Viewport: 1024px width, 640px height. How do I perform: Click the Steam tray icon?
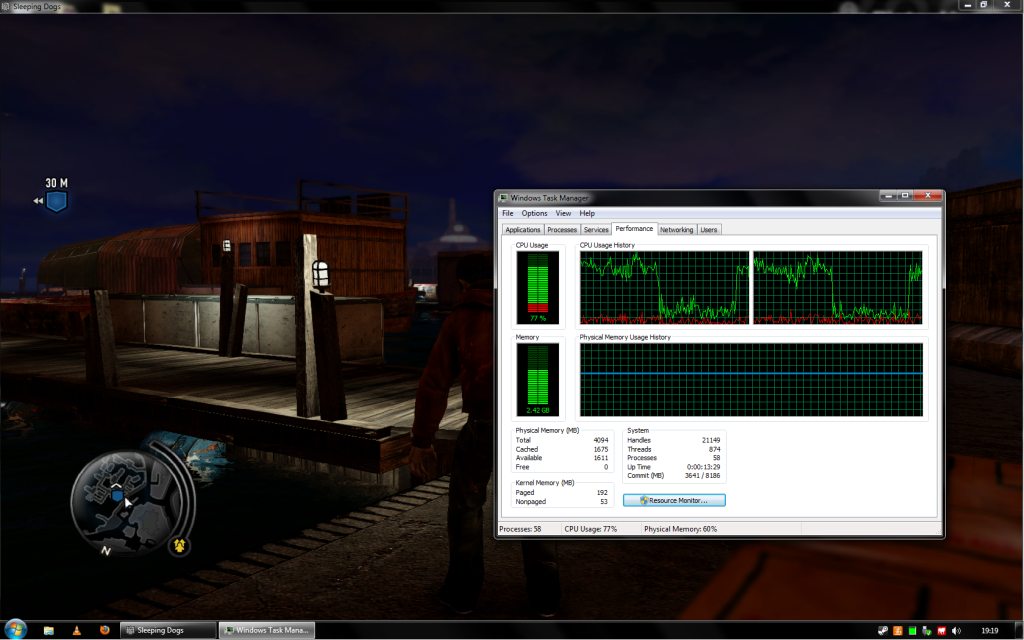click(883, 631)
